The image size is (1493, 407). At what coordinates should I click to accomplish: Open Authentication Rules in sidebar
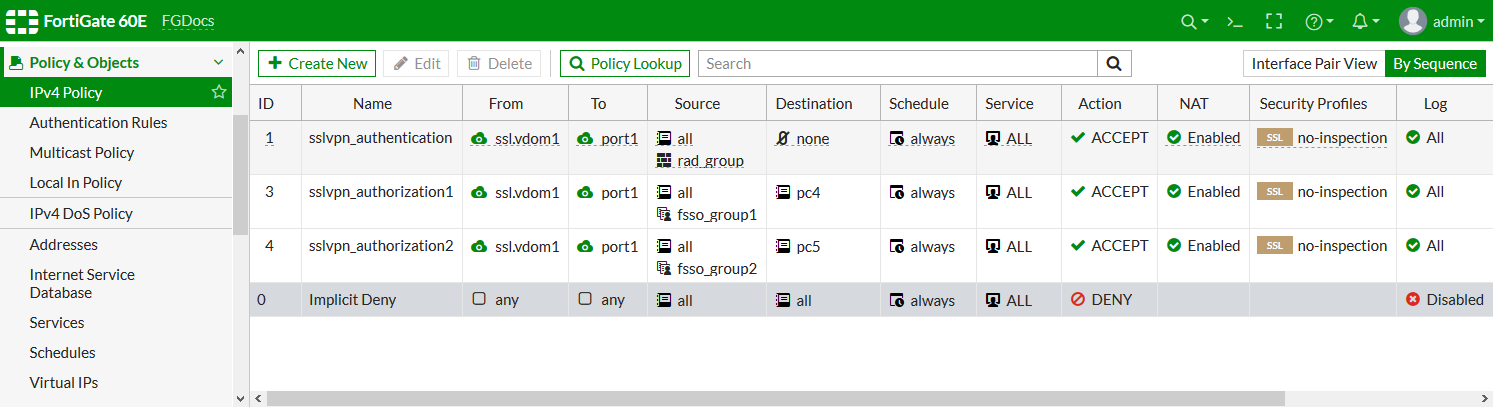98,123
